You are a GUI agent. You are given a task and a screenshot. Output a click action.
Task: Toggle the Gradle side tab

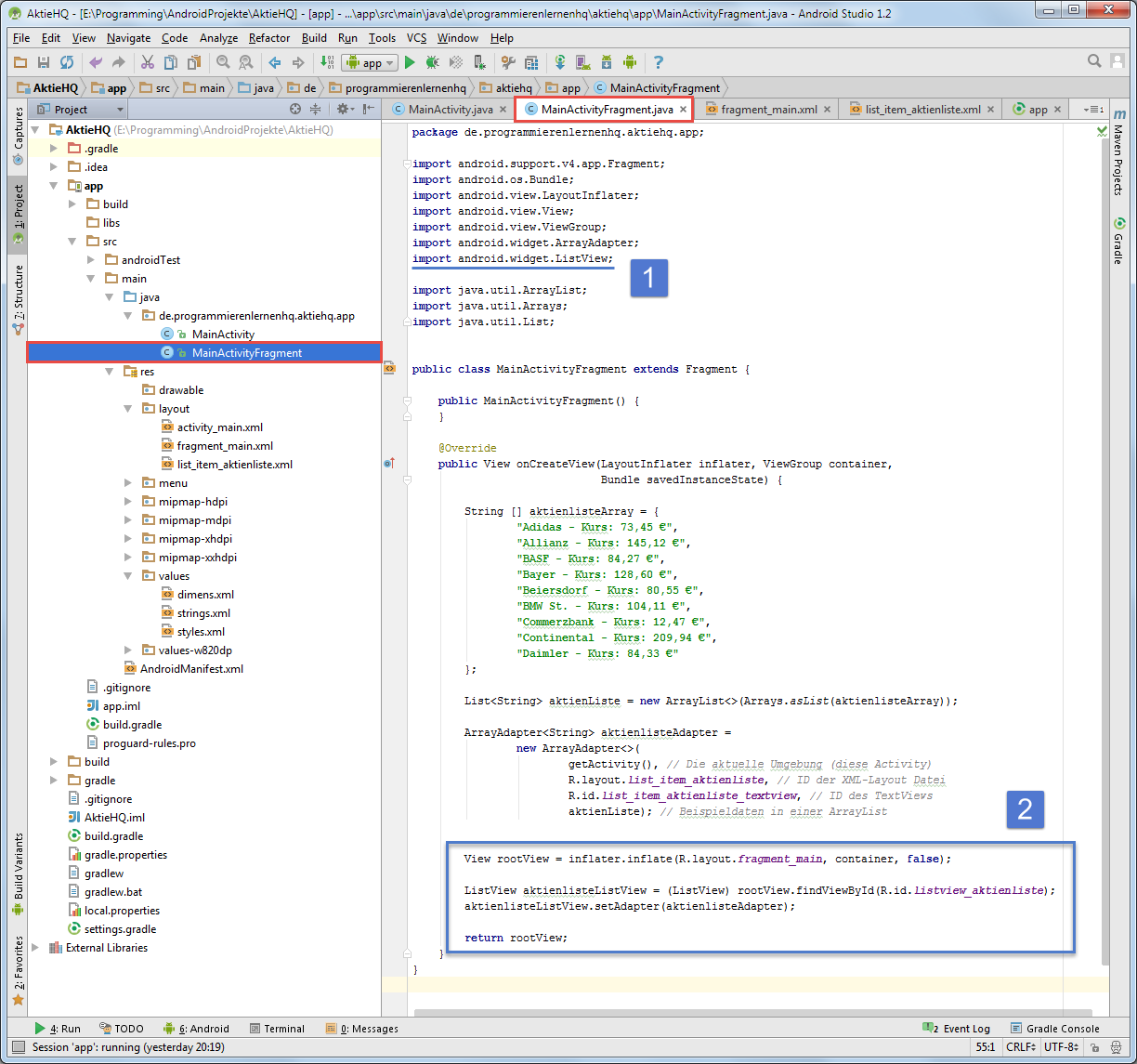(1118, 240)
